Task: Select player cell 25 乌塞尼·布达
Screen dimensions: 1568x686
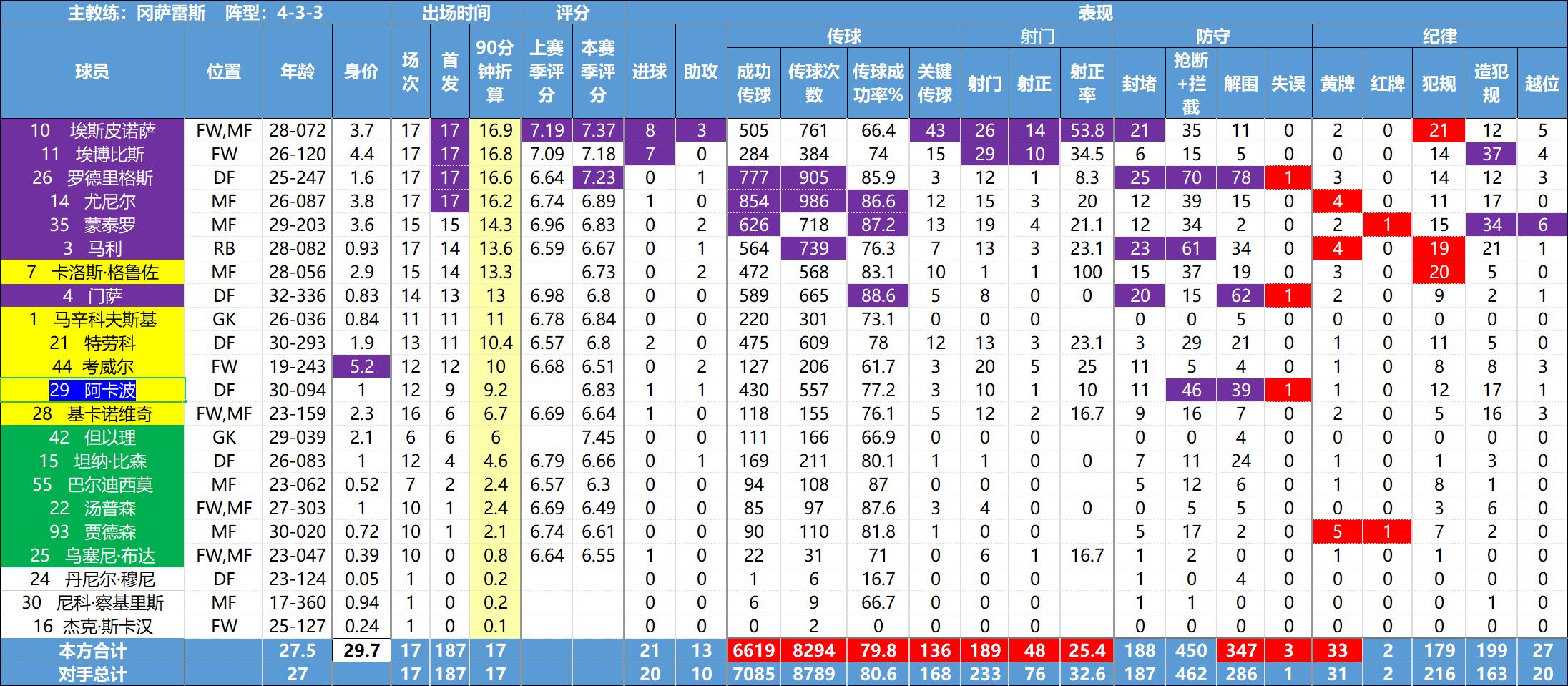Action: (92, 555)
